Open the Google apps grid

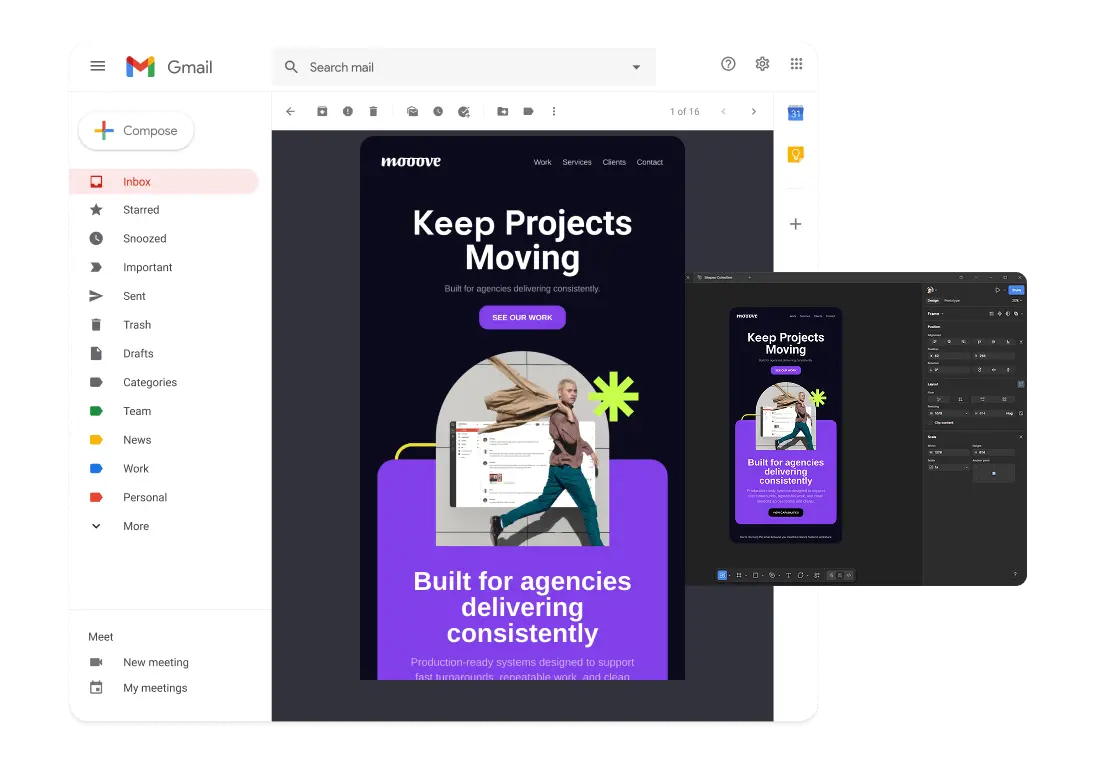pyautogui.click(x=796, y=64)
